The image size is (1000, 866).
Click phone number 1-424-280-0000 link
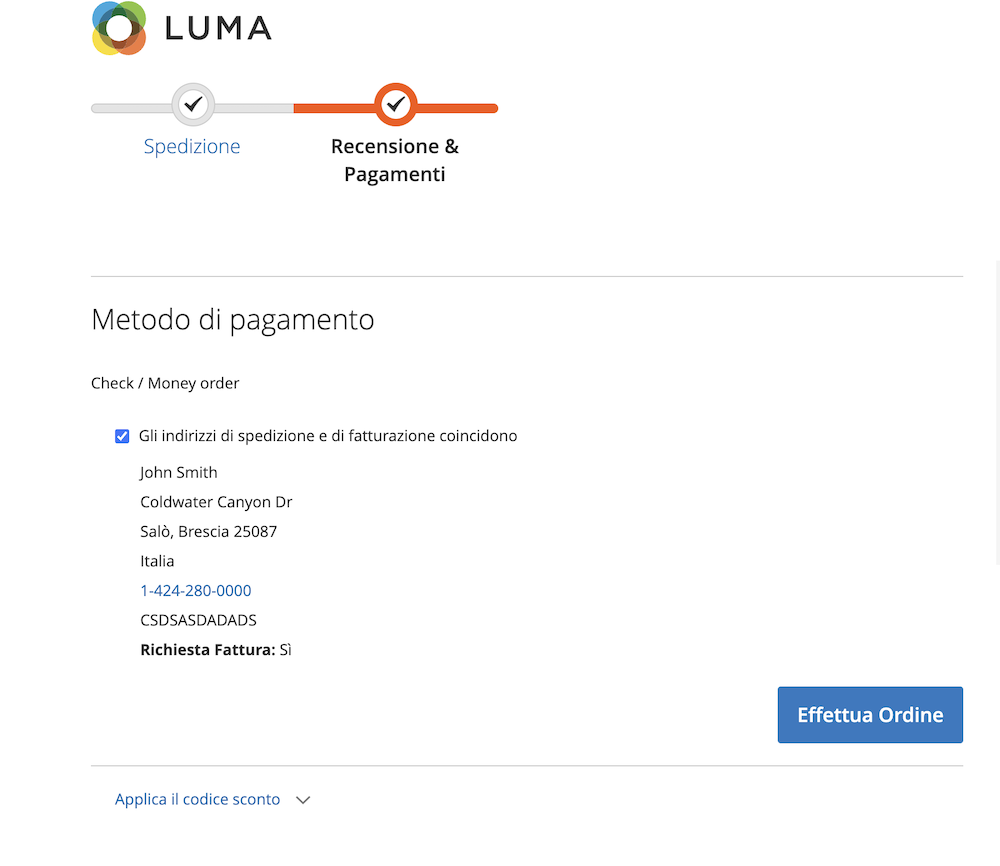(x=196, y=591)
